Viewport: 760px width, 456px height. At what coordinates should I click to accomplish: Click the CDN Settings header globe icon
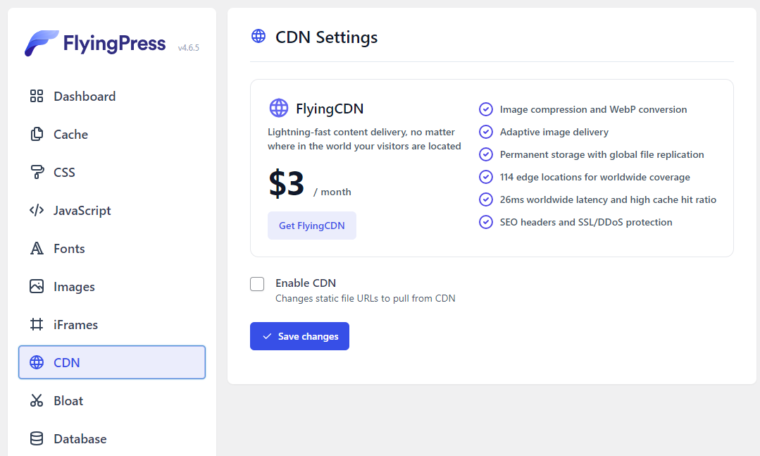(258, 36)
